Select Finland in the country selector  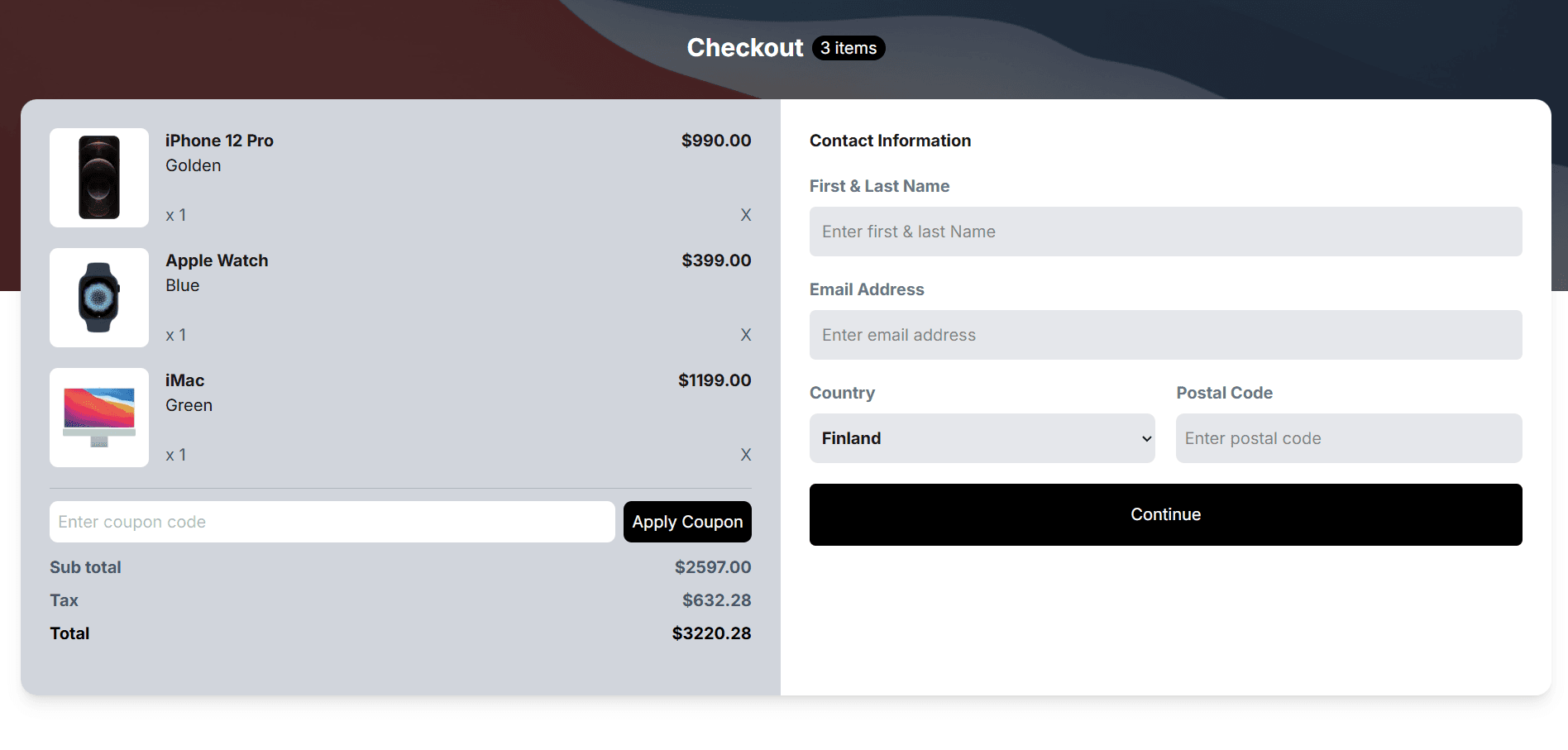[982, 438]
